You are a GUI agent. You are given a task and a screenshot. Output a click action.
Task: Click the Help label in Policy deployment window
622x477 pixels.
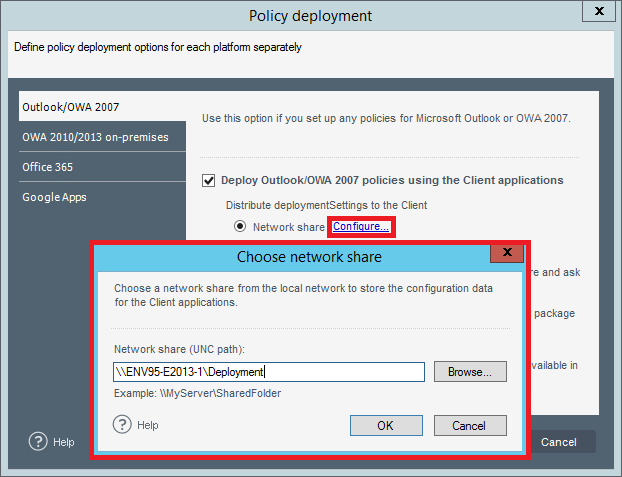63,442
